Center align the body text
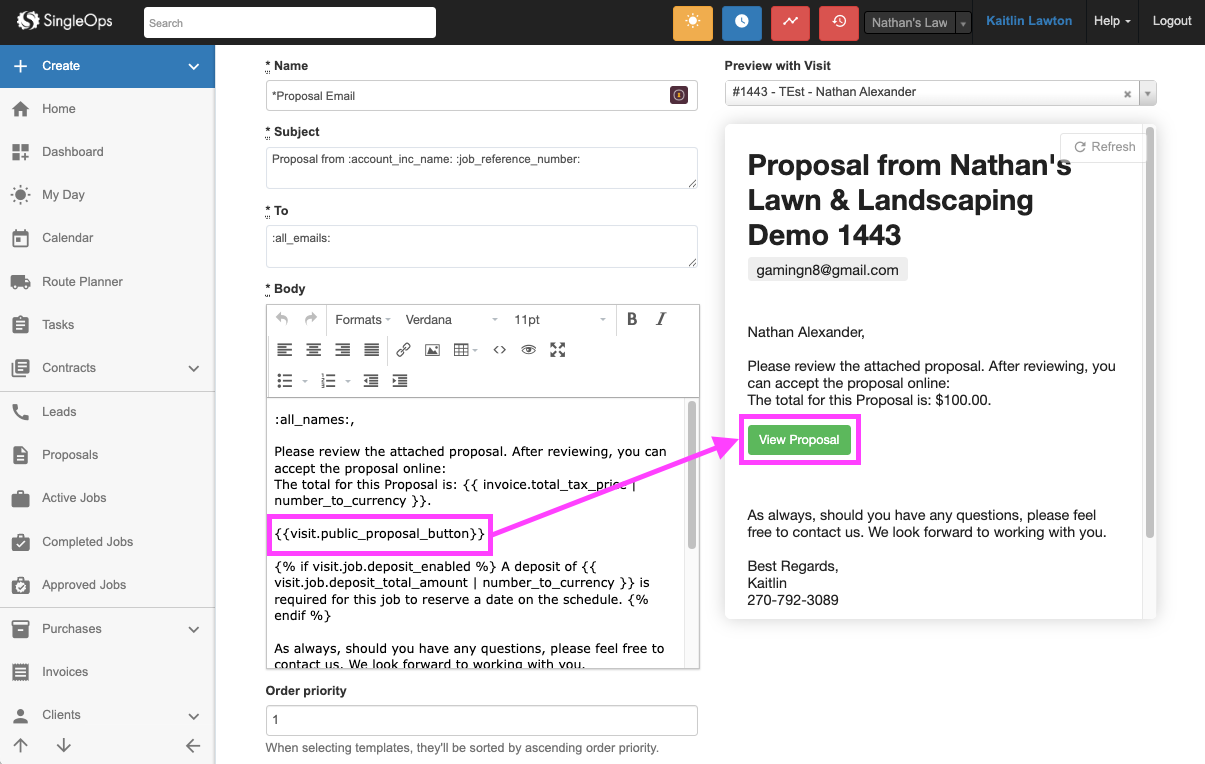 pos(314,350)
